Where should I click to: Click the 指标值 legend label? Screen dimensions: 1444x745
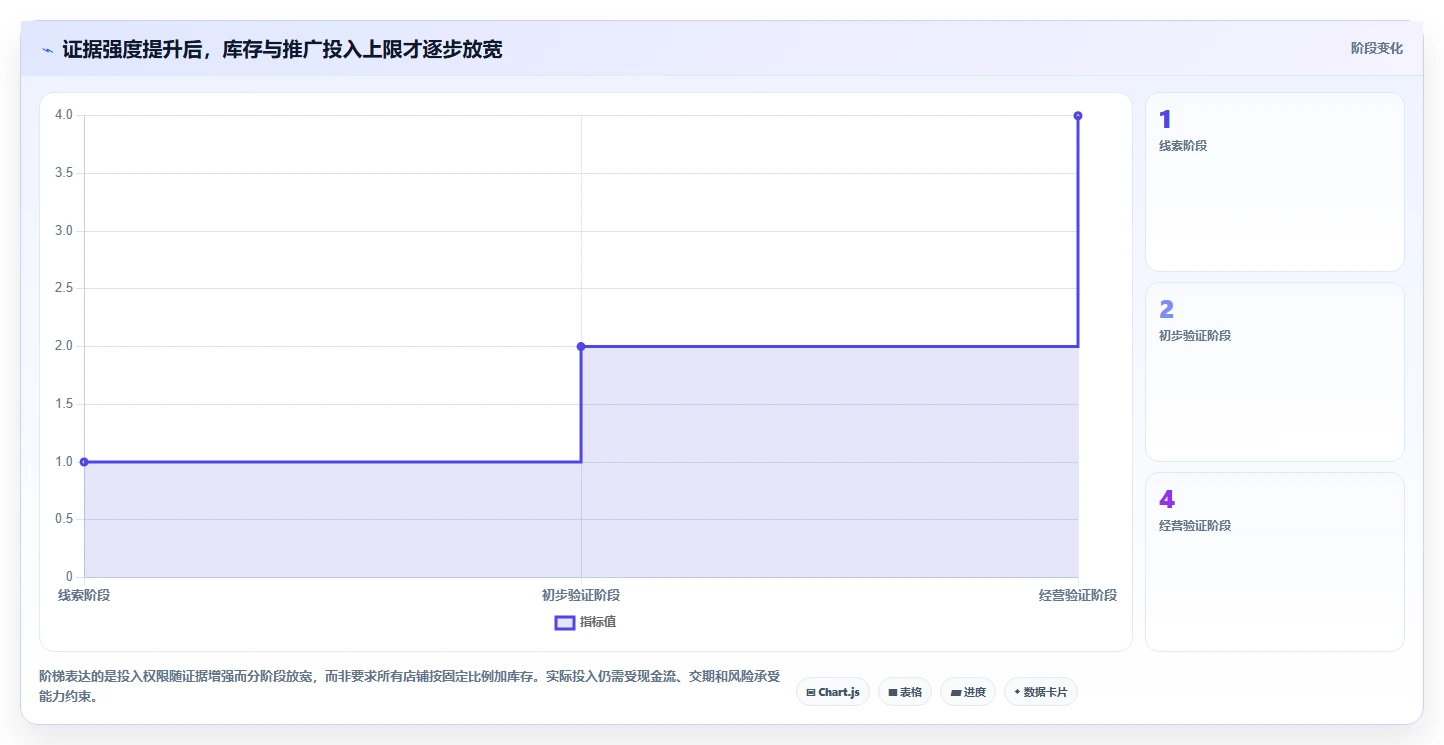598,622
